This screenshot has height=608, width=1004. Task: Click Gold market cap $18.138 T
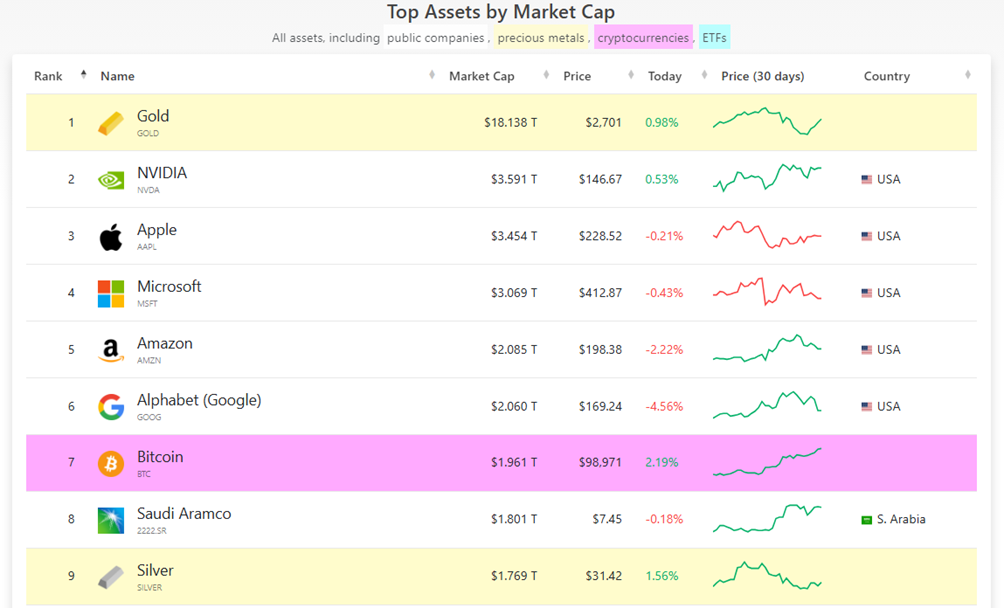(510, 123)
